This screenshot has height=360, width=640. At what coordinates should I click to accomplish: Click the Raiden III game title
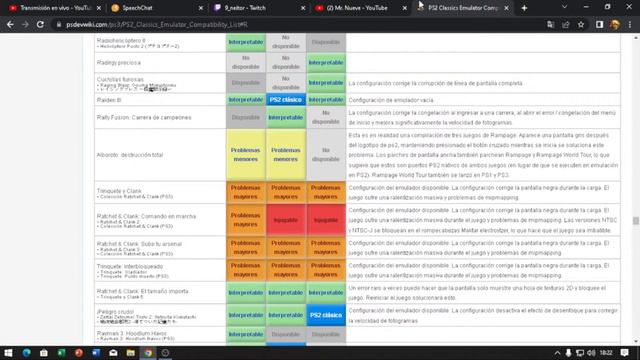(109, 100)
